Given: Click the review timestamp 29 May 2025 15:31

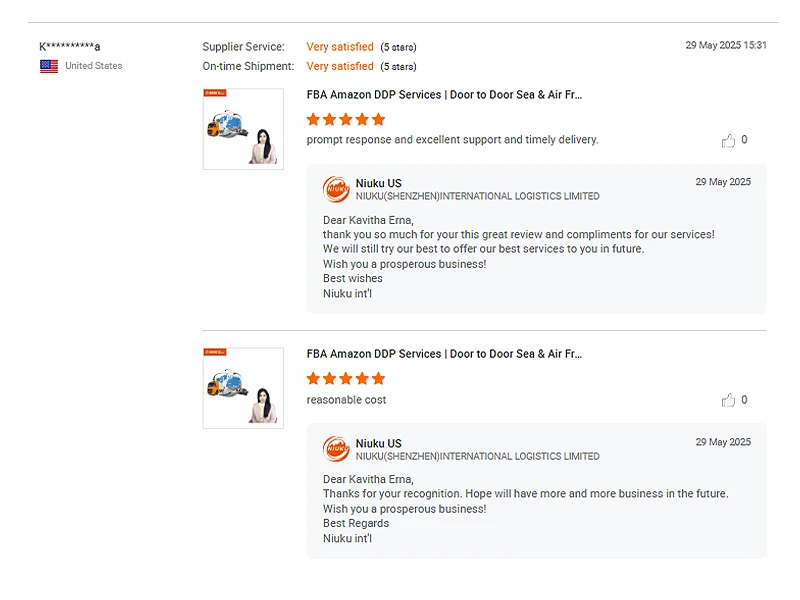Looking at the screenshot, I should (x=726, y=46).
